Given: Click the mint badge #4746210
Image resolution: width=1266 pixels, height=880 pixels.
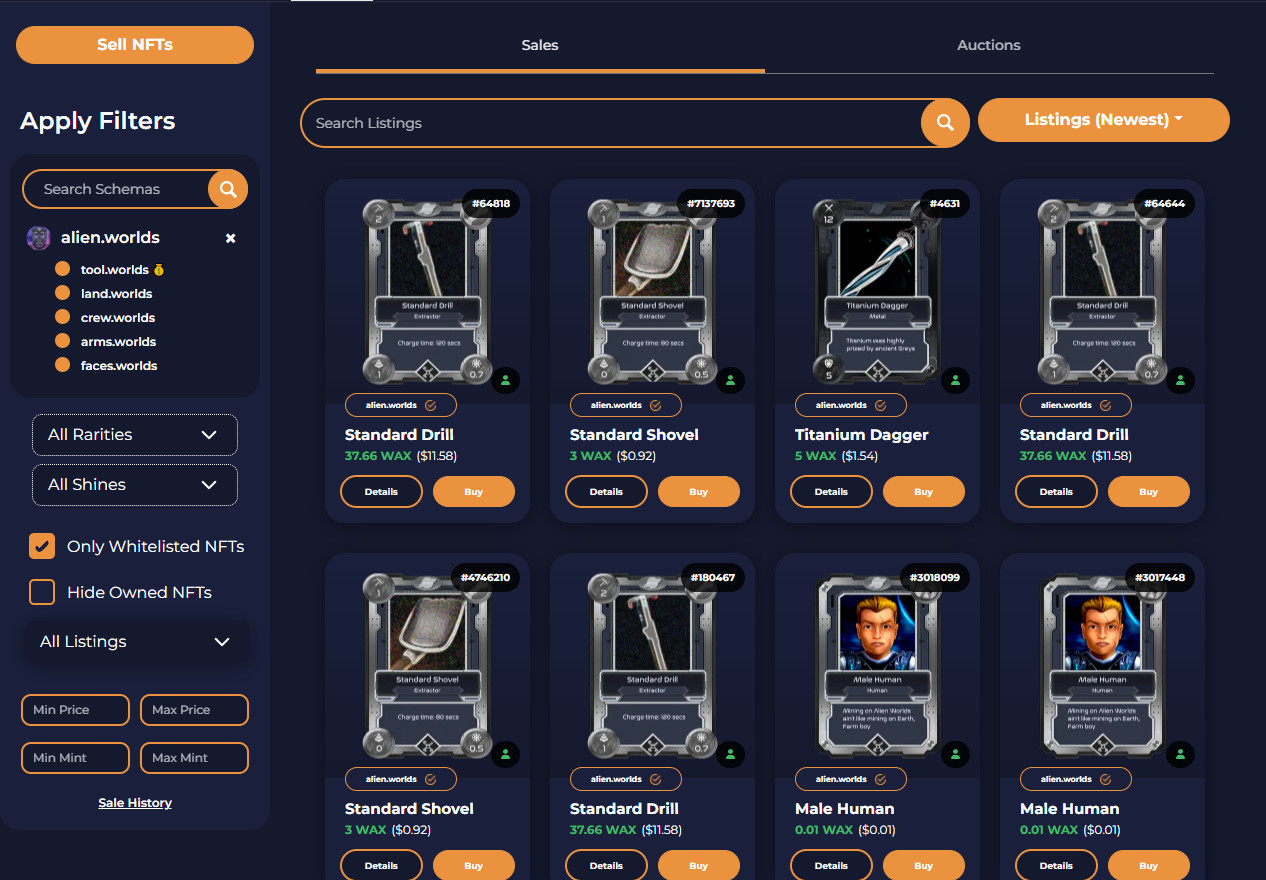Looking at the screenshot, I should coord(485,577).
